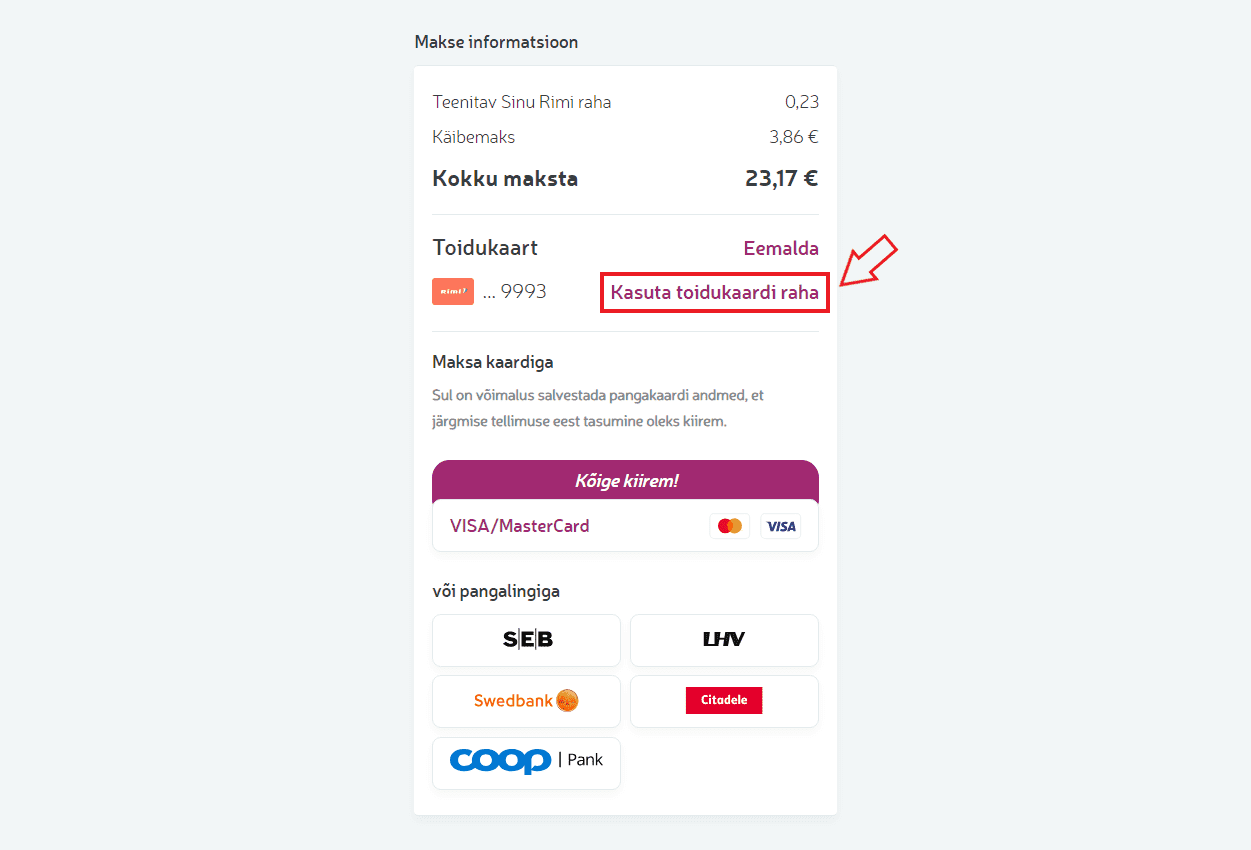Click the Maksa kaardiga heading
Screen dimensions: 1251x850
point(493,362)
